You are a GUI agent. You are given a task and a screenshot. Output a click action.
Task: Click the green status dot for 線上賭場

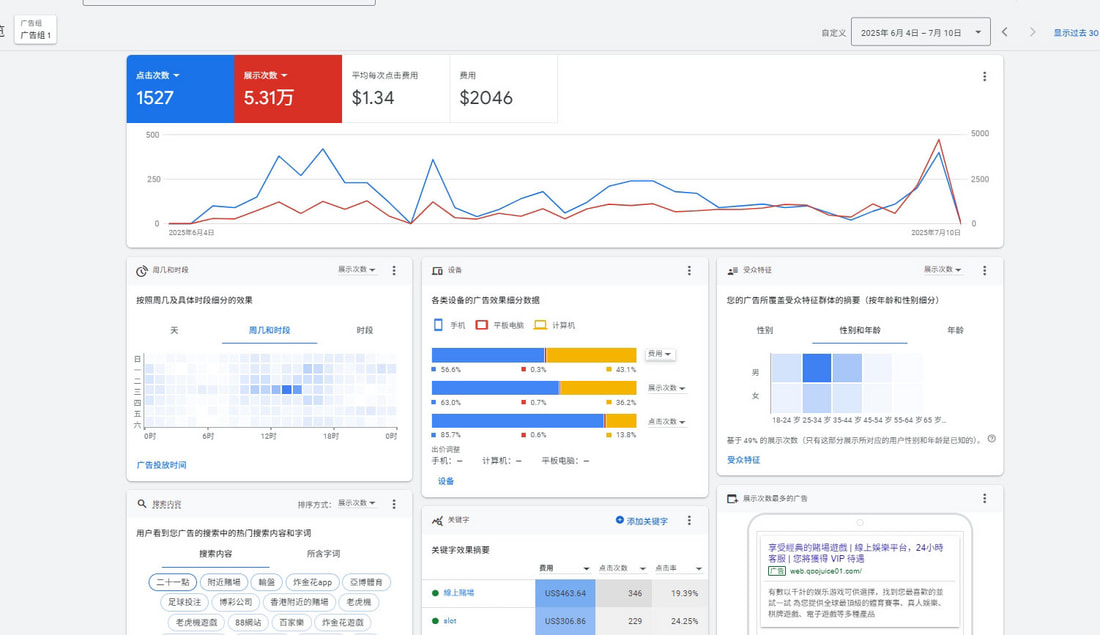[435, 593]
